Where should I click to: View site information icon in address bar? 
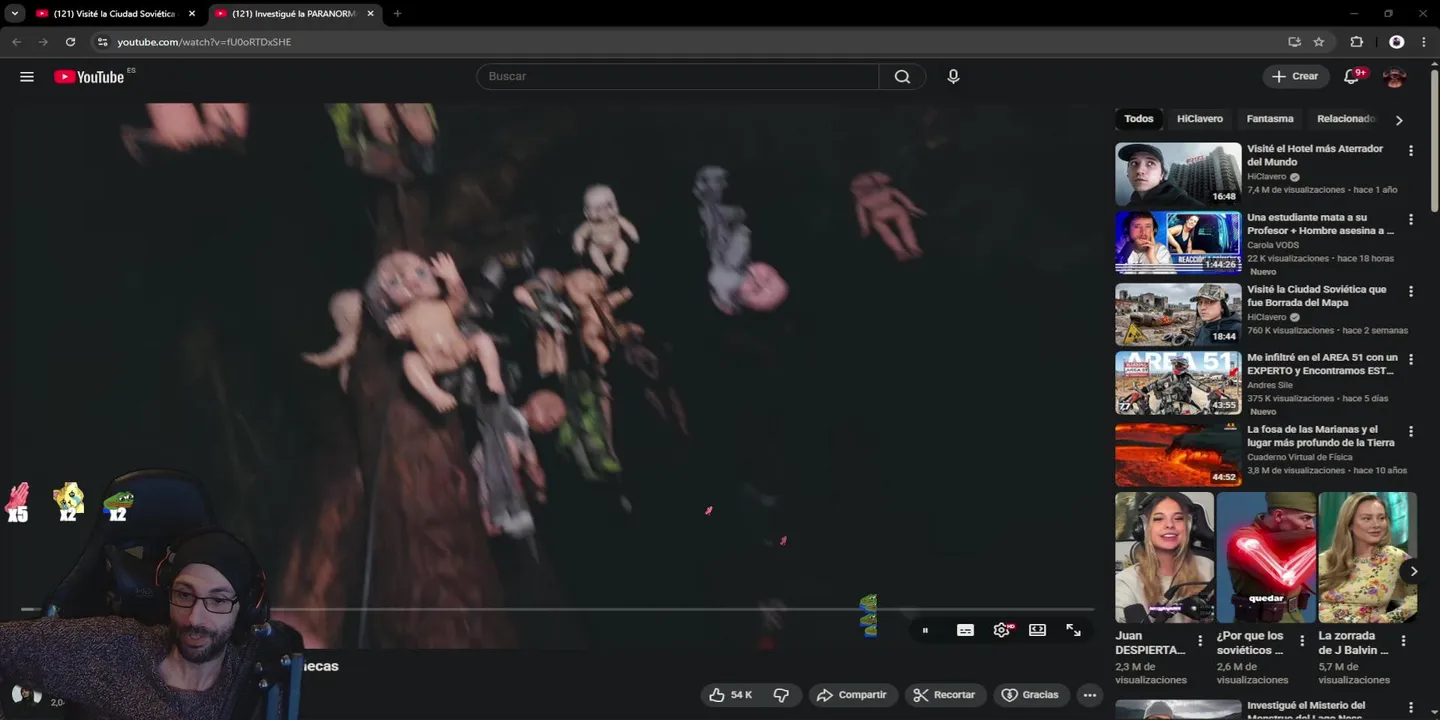(101, 42)
